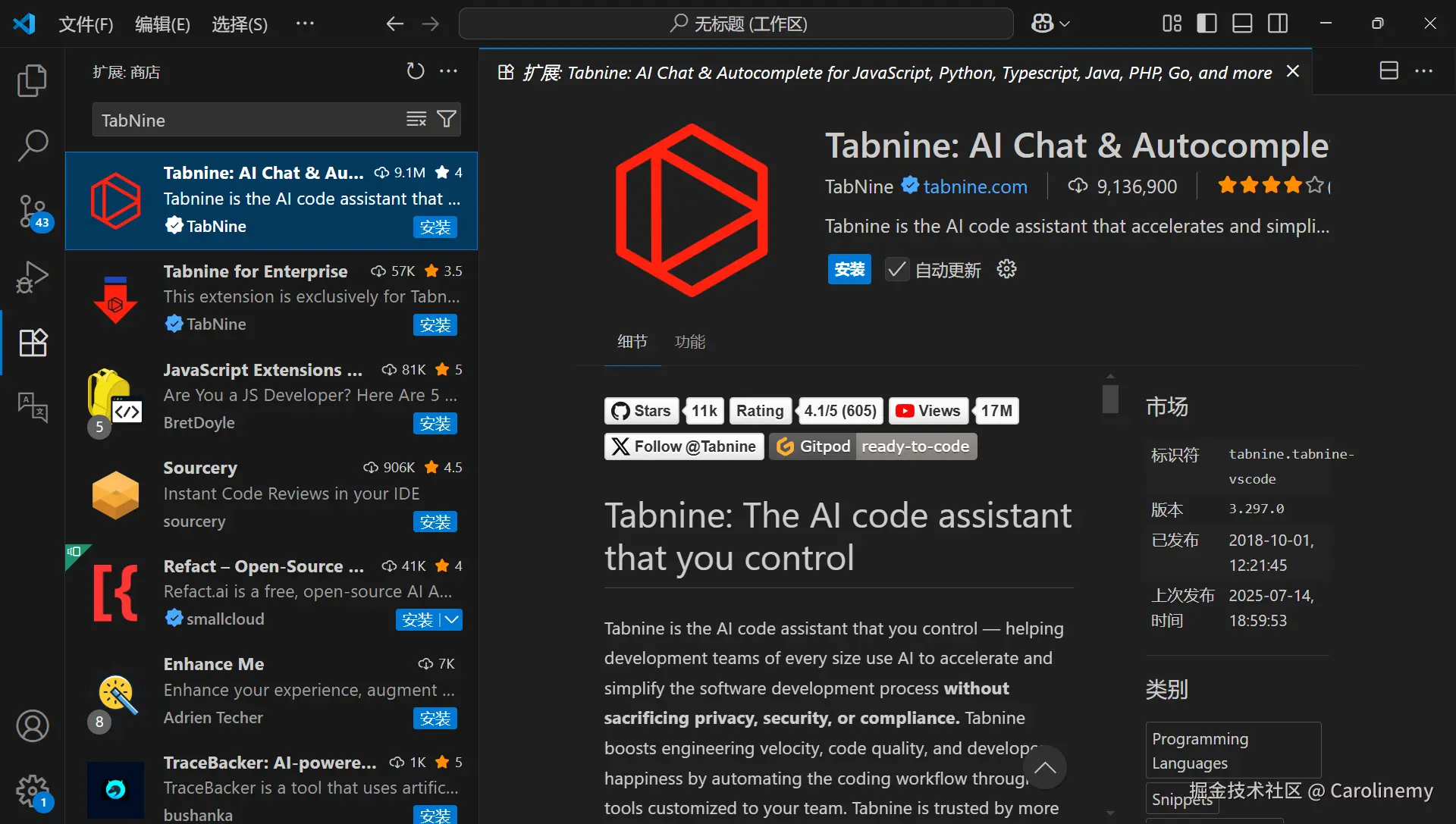Select the Programming Languages category
The image size is (1456, 824).
(1233, 750)
